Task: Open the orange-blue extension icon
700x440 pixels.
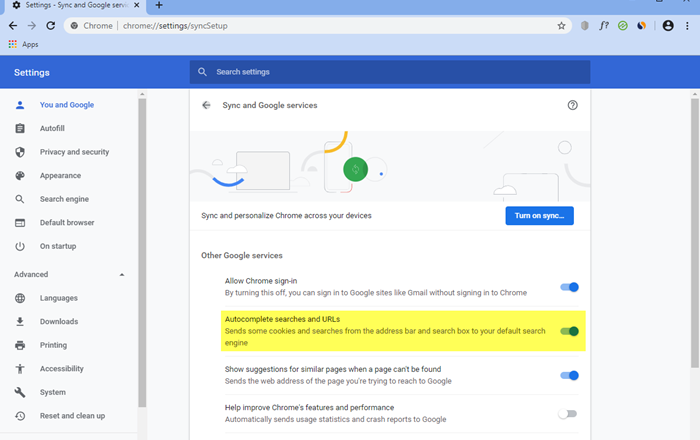Action: point(642,26)
